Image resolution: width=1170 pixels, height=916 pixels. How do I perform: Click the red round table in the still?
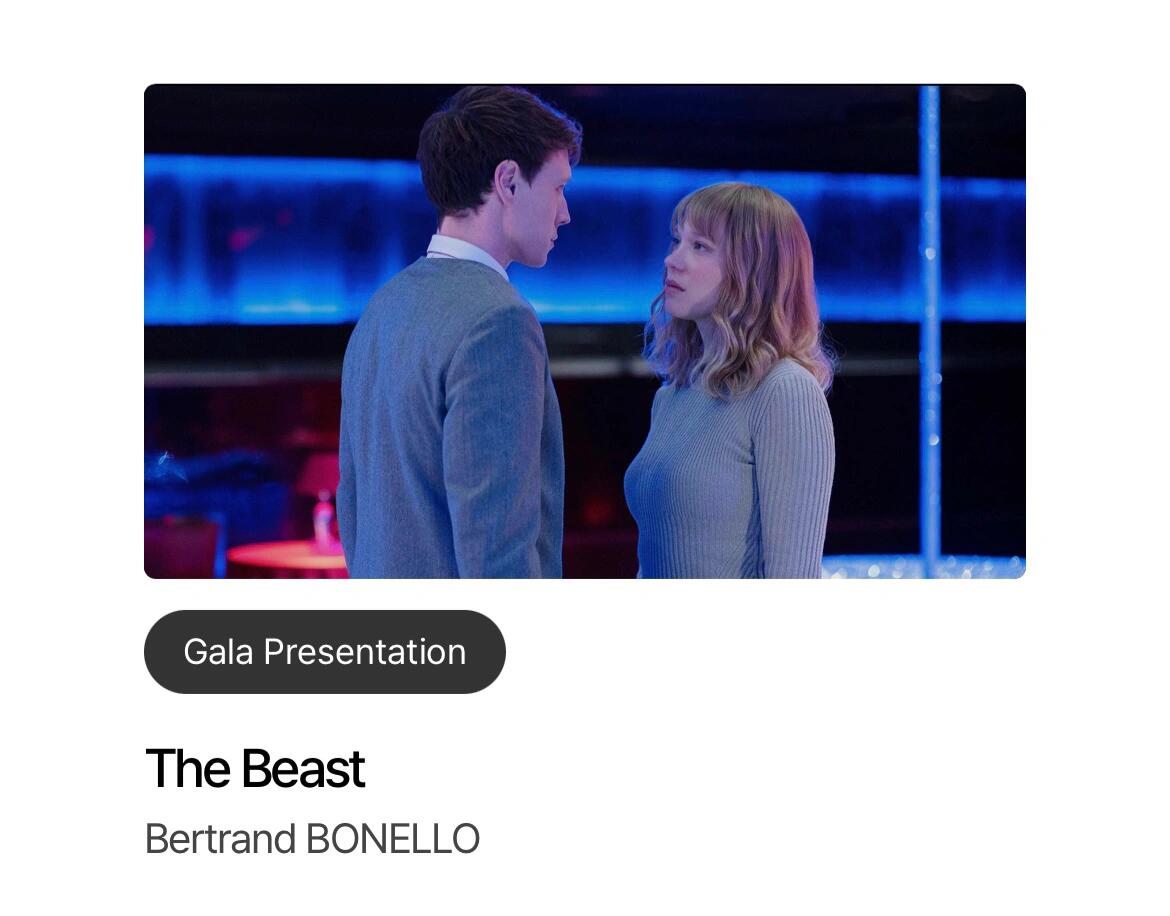[x=287, y=558]
